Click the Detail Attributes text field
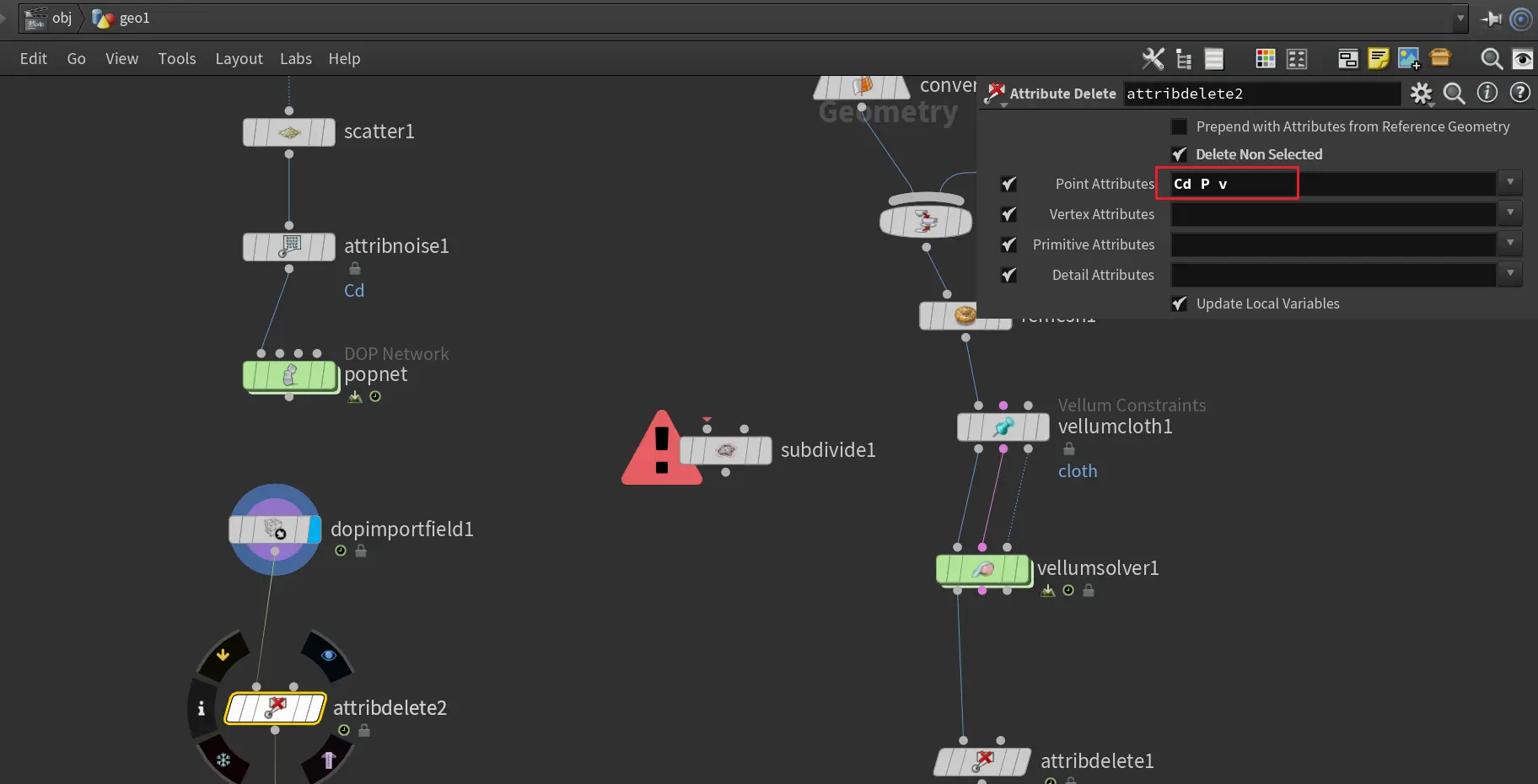 point(1333,275)
